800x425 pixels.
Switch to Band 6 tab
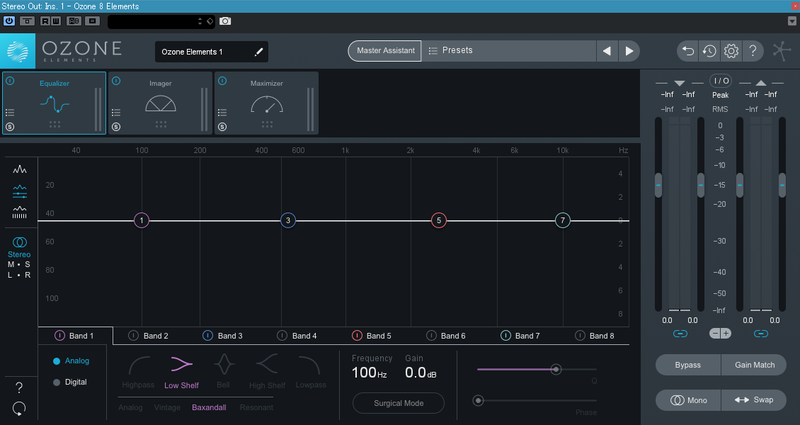[447, 336]
